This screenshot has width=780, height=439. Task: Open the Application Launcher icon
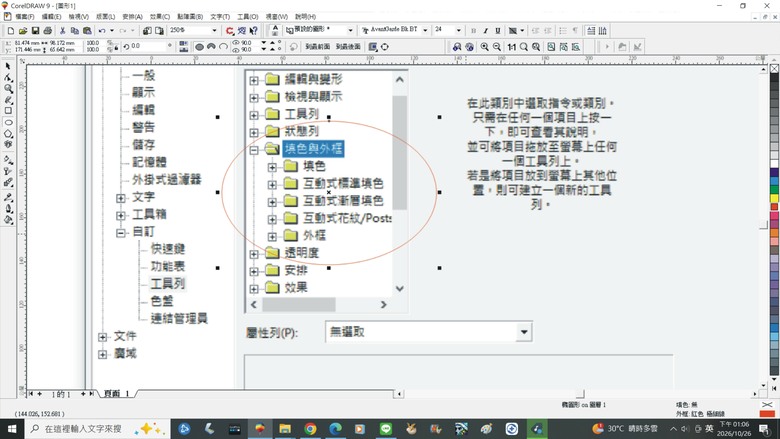pyautogui.click(x=229, y=31)
